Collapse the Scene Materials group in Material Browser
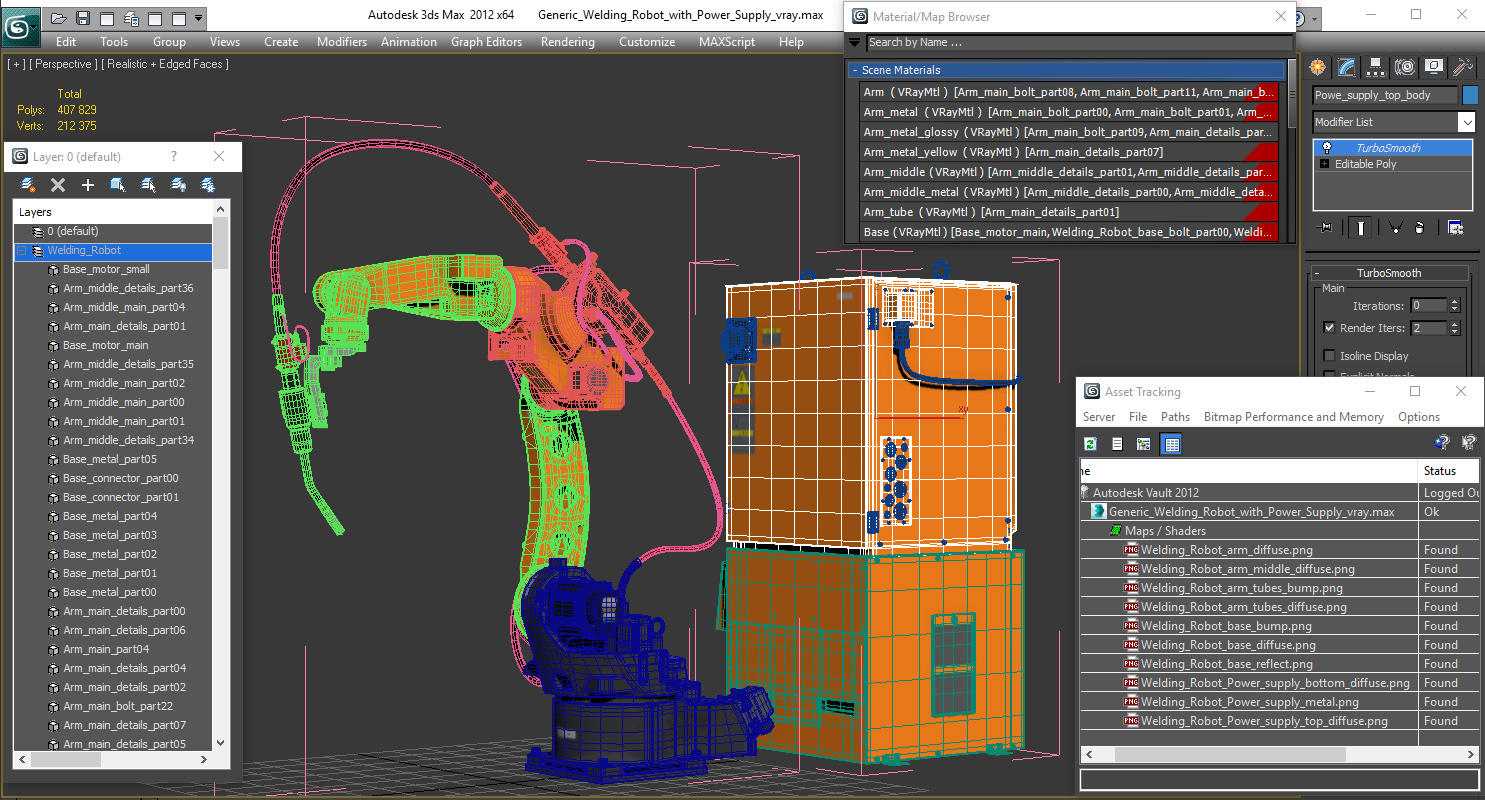This screenshot has height=800, width=1485. pos(855,70)
